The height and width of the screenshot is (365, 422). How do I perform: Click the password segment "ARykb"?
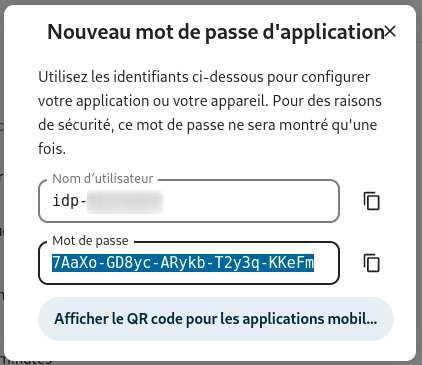(180, 263)
